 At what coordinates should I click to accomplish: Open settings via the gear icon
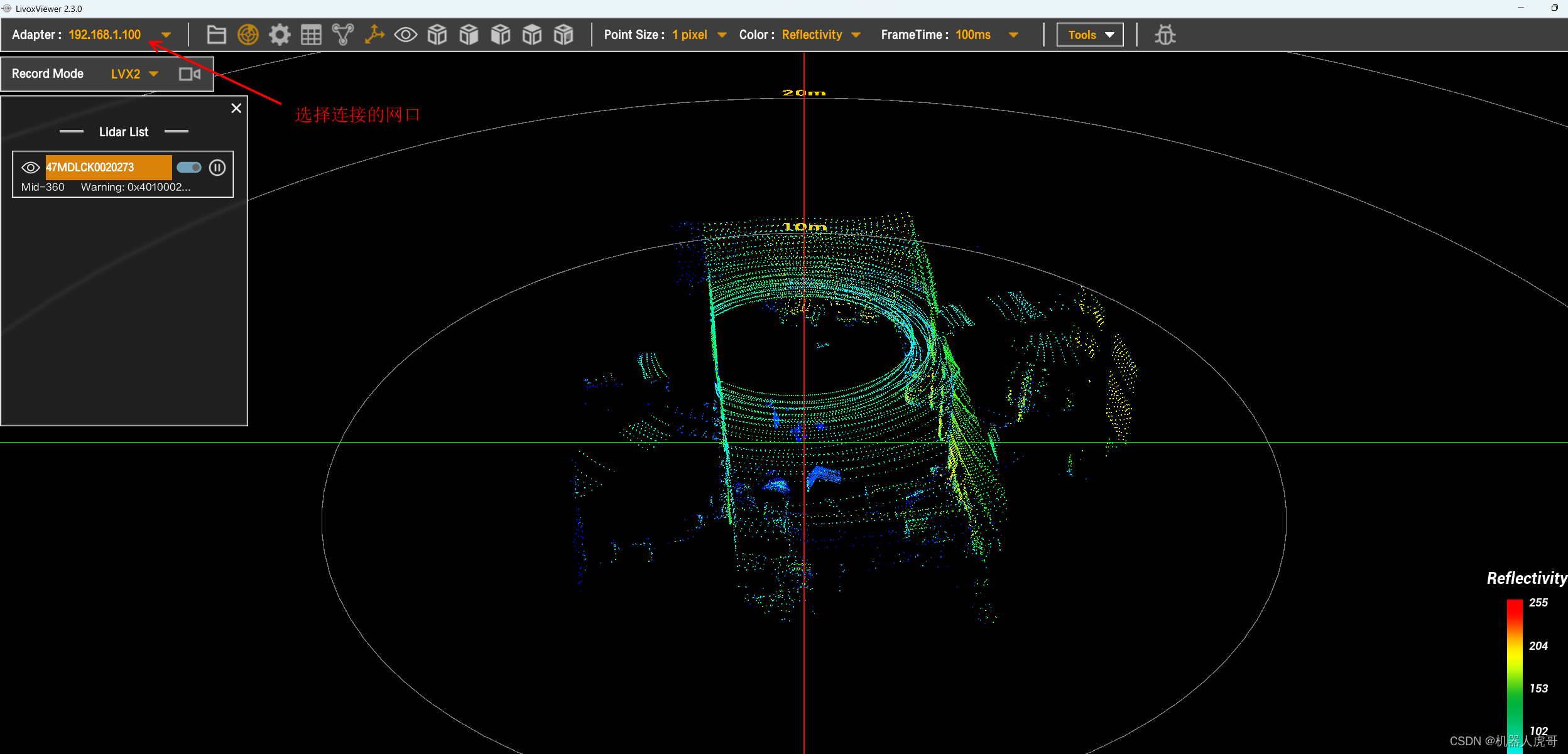280,35
